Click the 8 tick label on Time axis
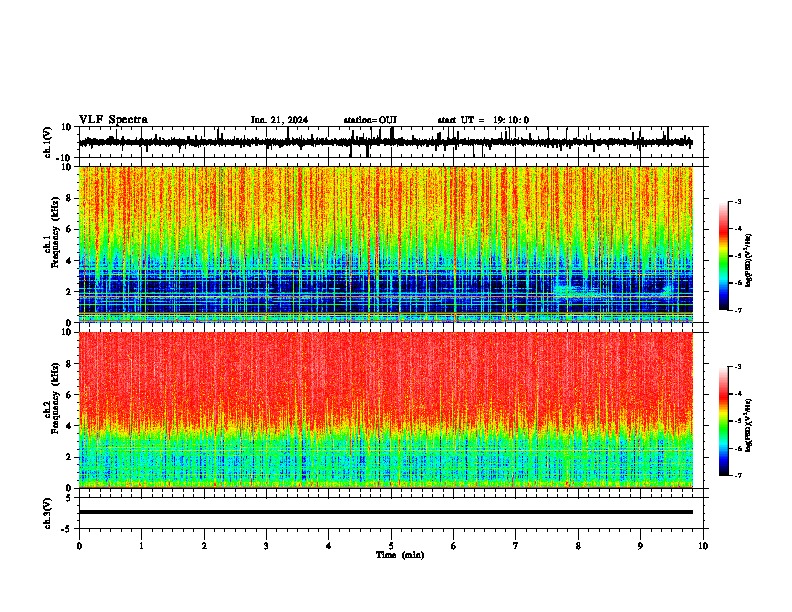Viewport: 792px width, 612px height. pos(578,546)
